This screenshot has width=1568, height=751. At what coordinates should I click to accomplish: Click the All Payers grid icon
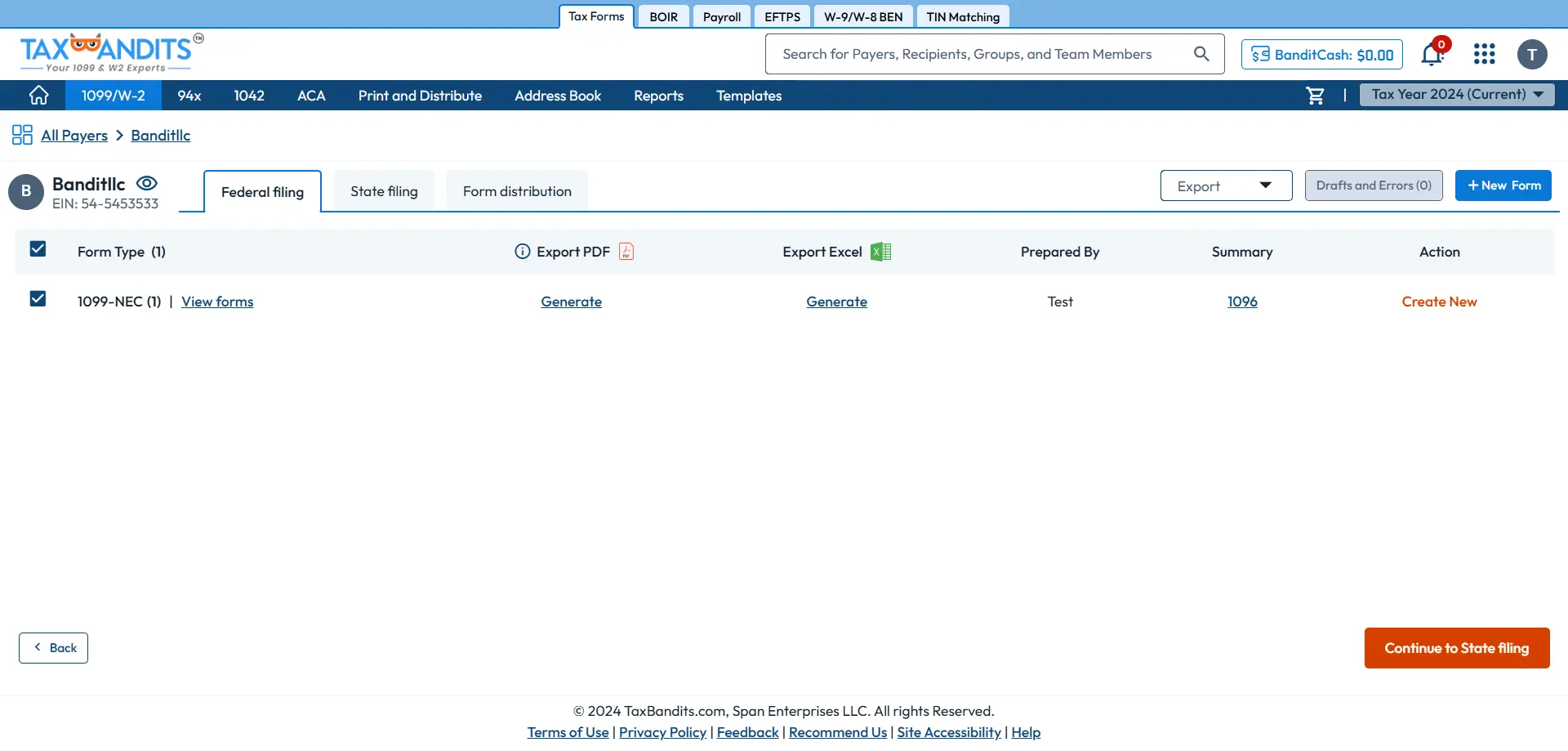(22, 135)
